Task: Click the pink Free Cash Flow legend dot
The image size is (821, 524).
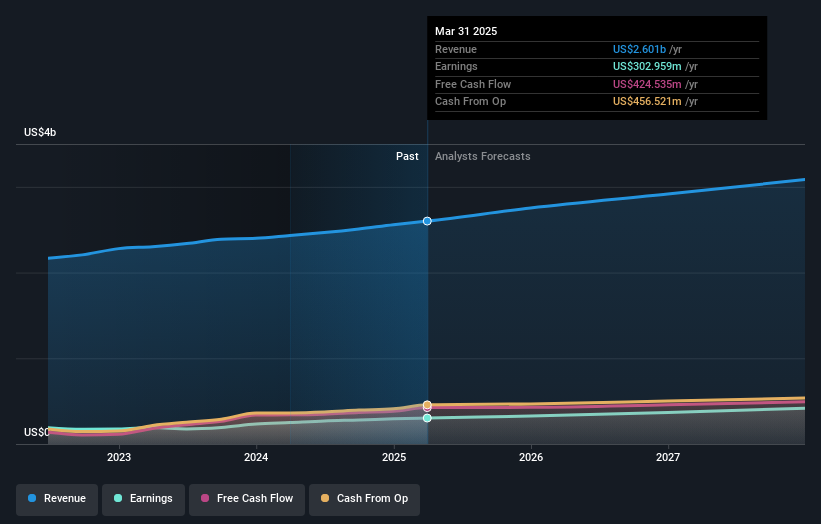Action: (205, 498)
